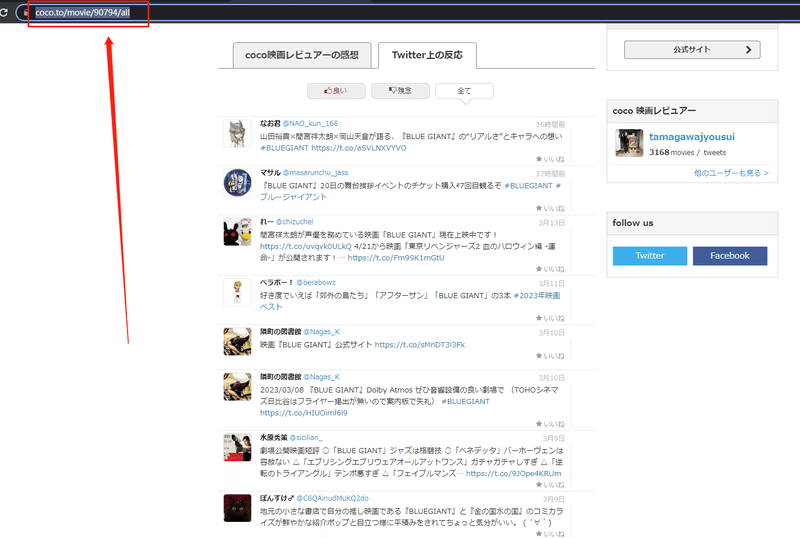Image resolution: width=800 pixels, height=539 pixels.
Task: Click なお君 avatar image
Action: click(237, 133)
